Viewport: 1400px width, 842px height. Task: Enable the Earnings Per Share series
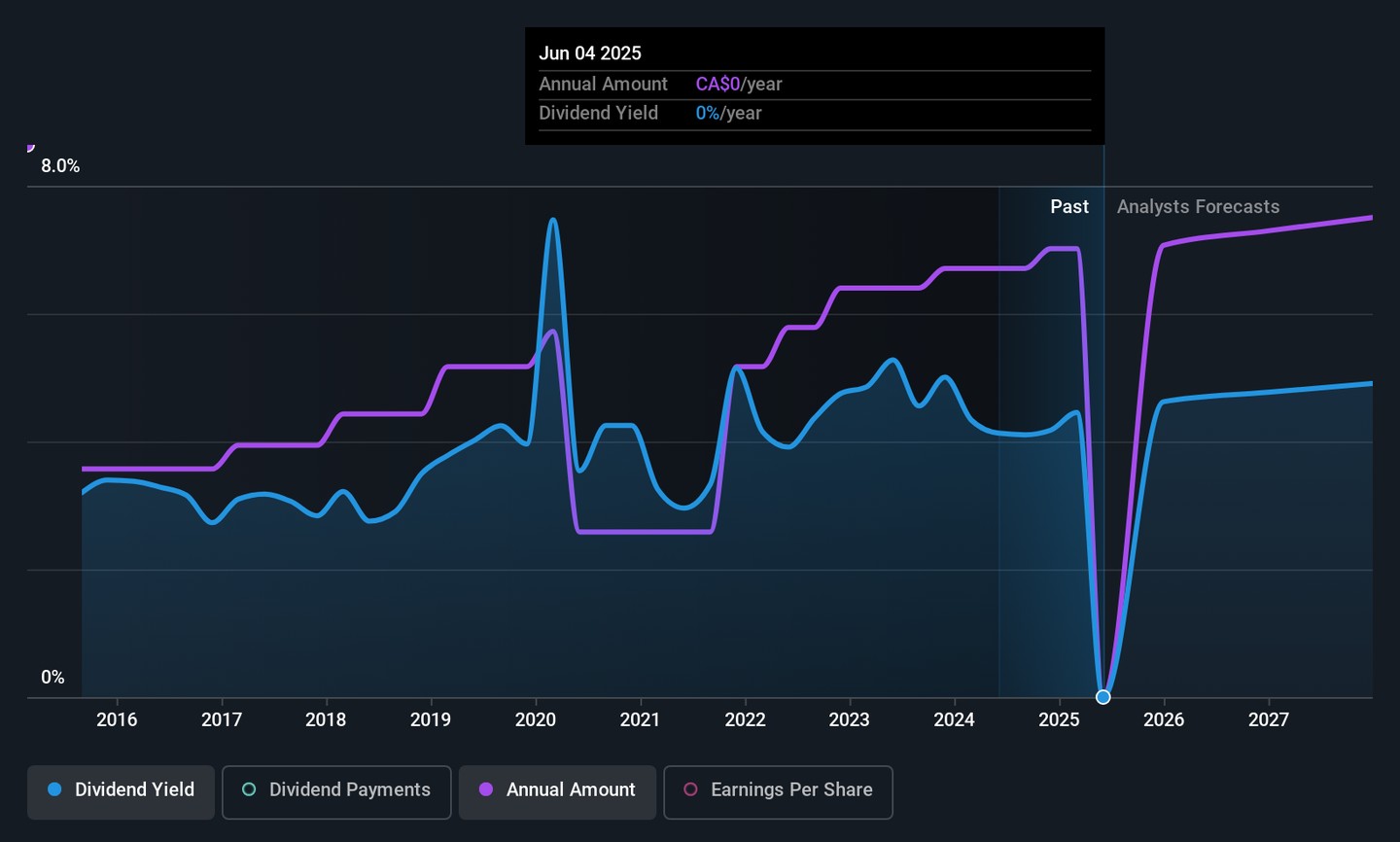(x=778, y=791)
